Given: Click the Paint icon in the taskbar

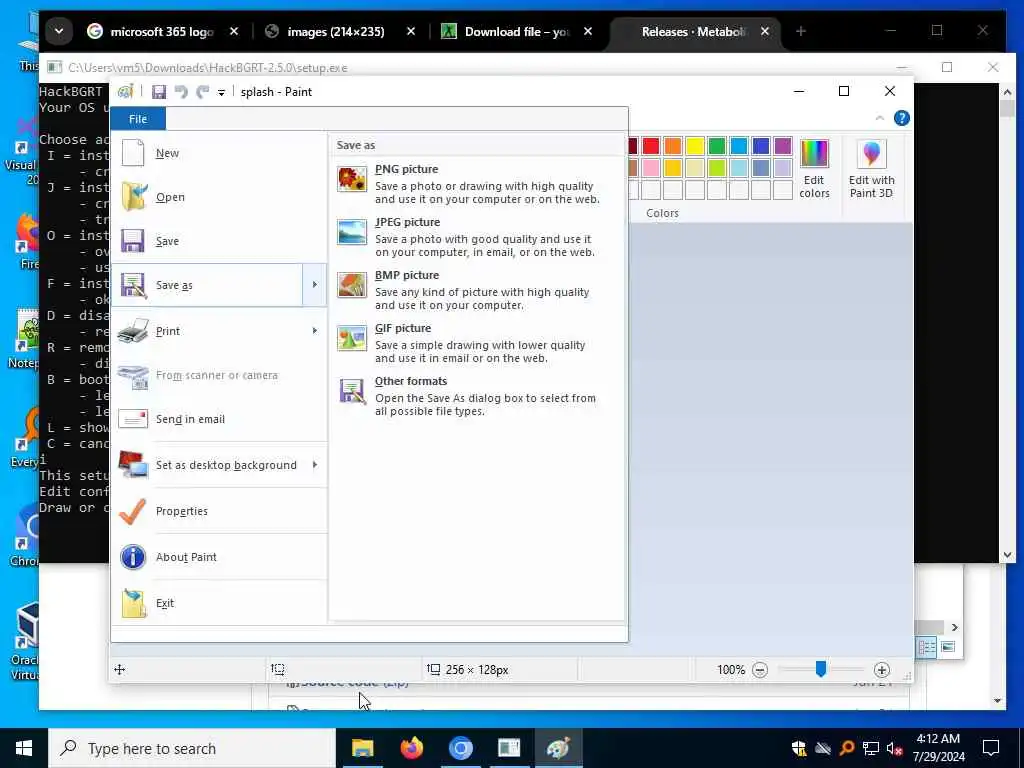Looking at the screenshot, I should click(558, 748).
